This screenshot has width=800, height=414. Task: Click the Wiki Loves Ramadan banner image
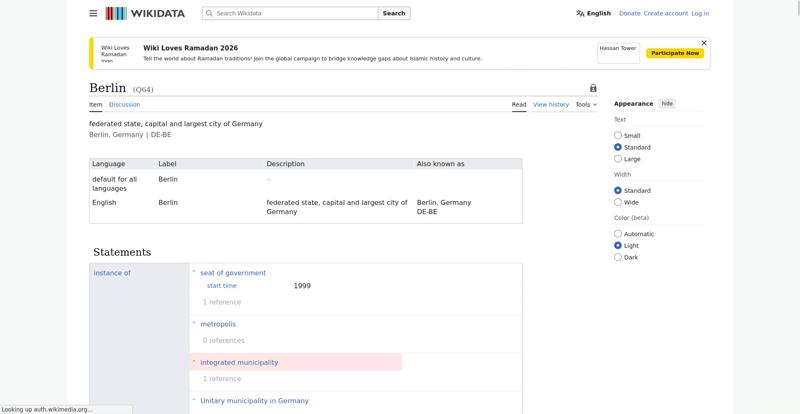click(x=114, y=53)
